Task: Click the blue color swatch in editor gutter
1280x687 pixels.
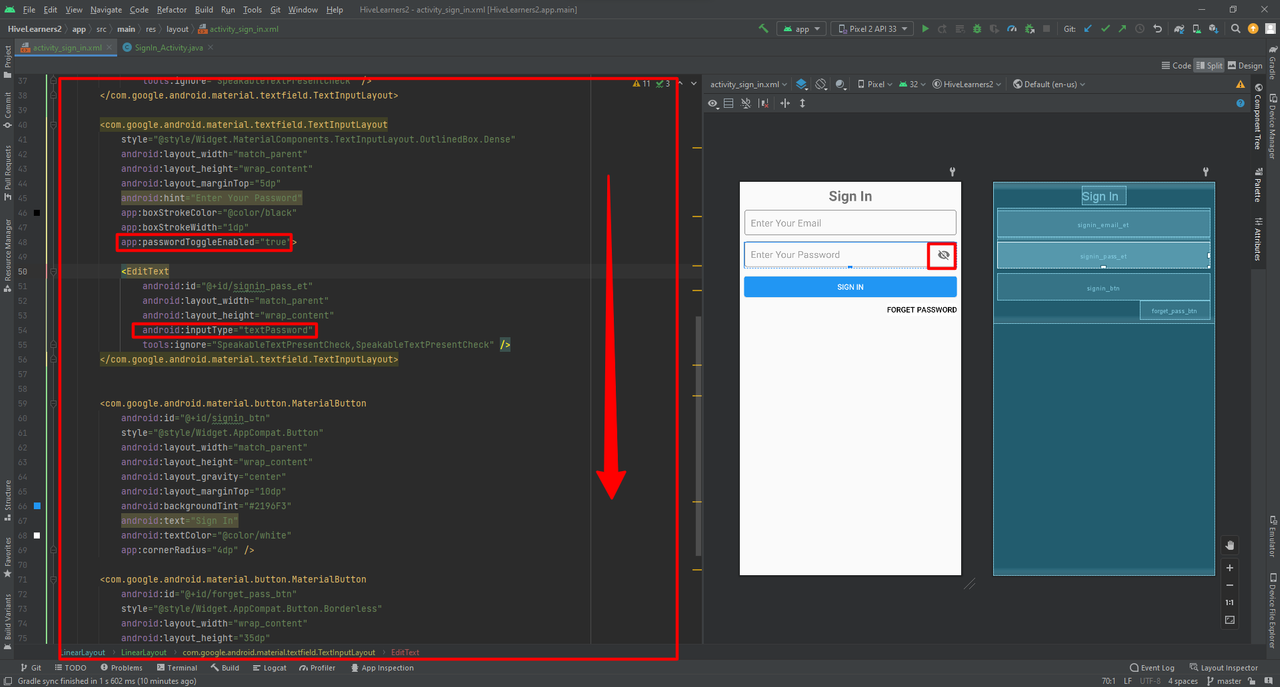Action: (37, 506)
